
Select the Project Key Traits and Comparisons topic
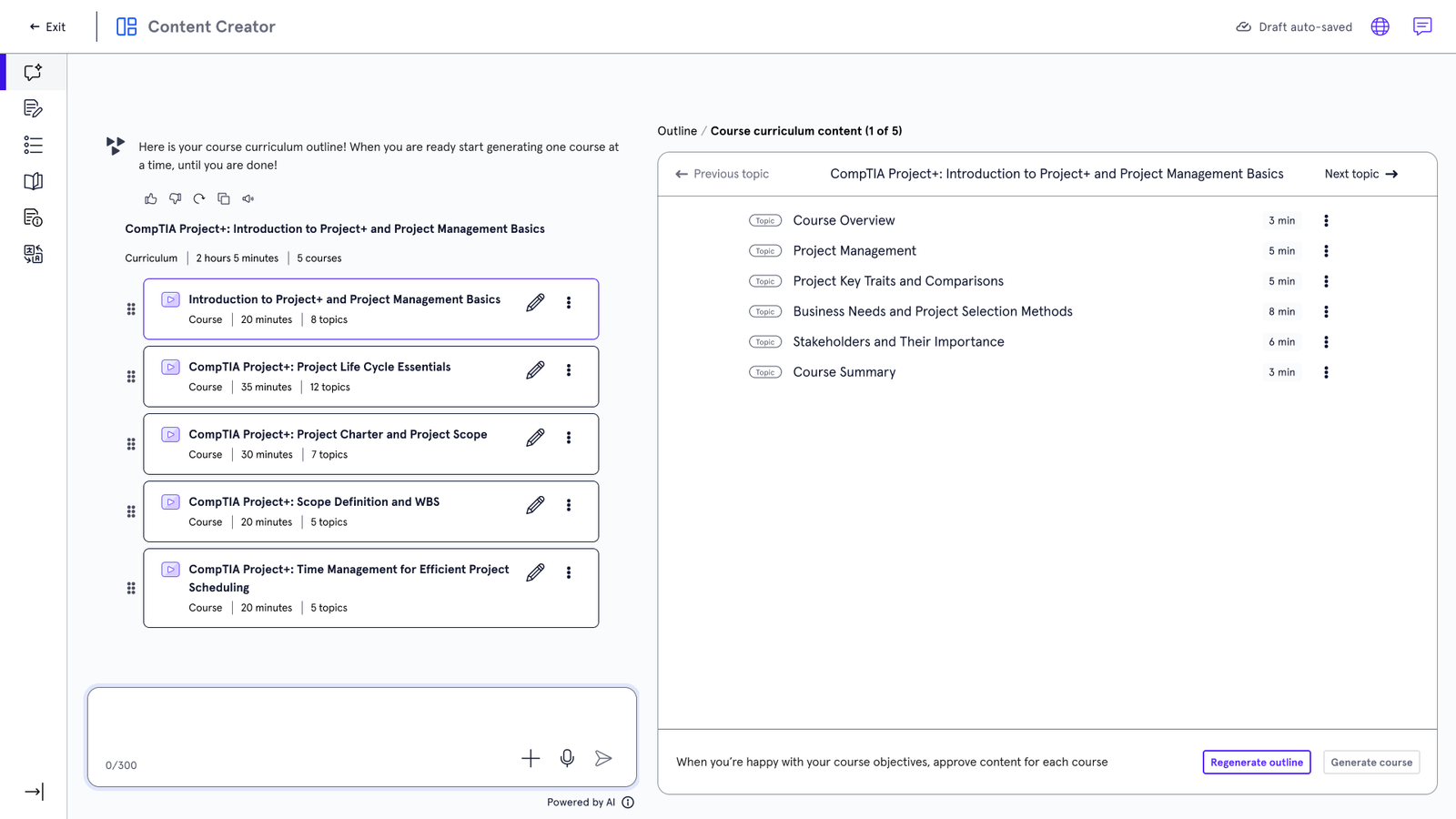point(1041,281)
